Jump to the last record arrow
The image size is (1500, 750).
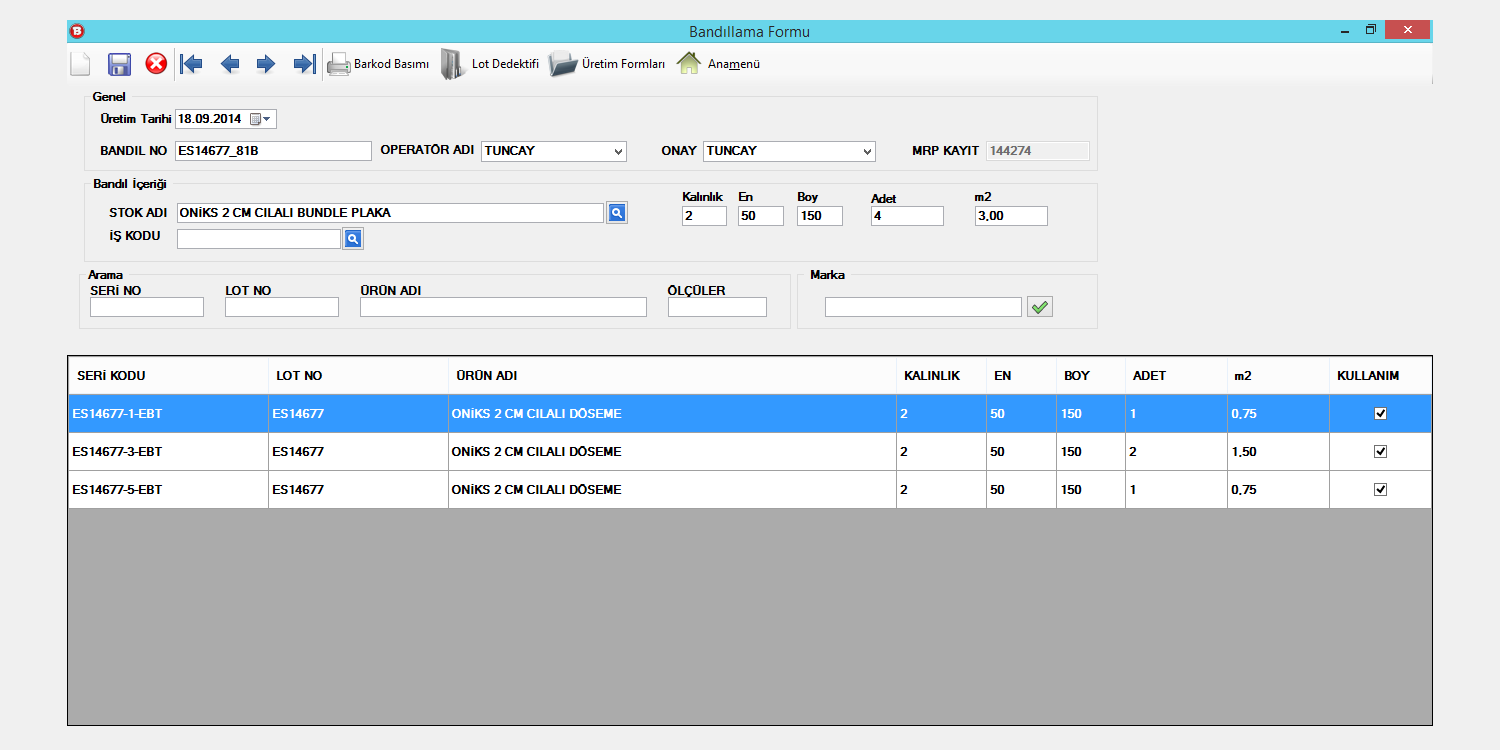coord(304,64)
